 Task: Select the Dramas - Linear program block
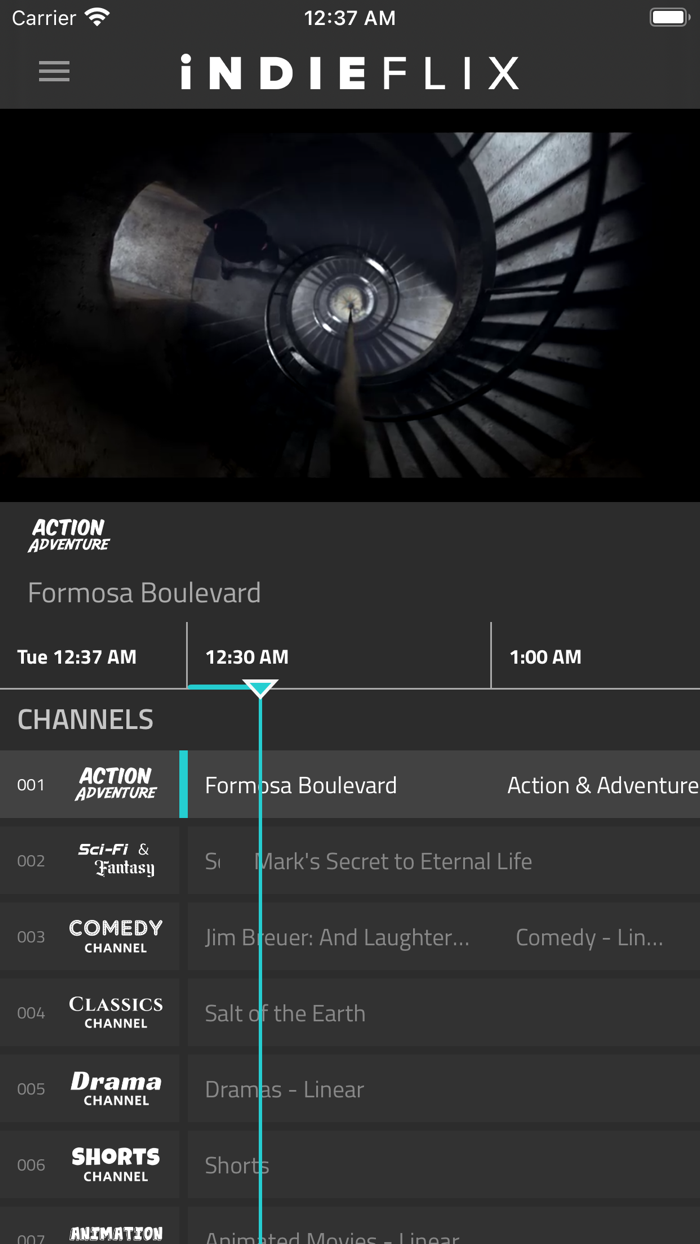point(283,1087)
